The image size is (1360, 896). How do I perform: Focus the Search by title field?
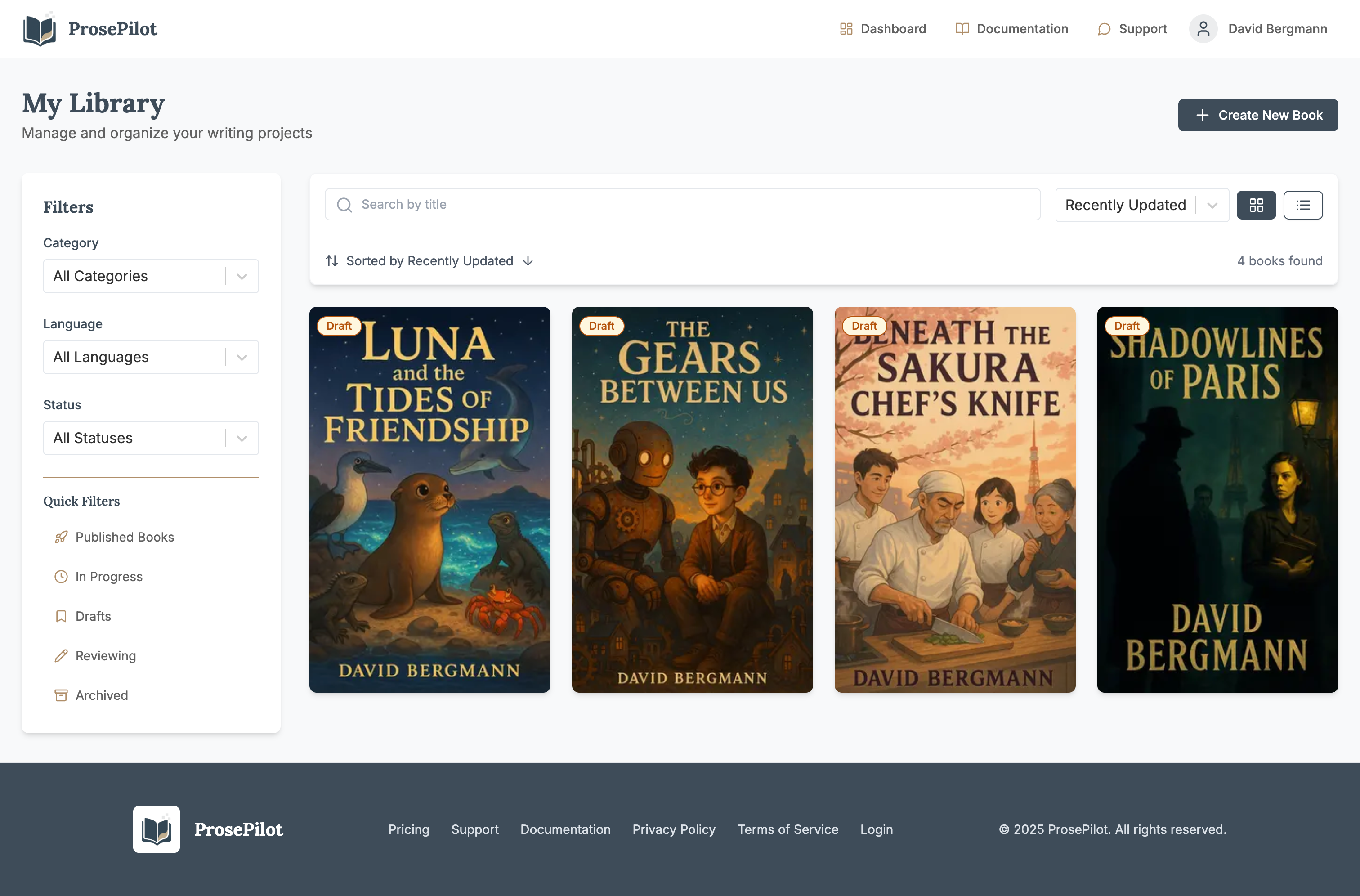tap(682, 205)
